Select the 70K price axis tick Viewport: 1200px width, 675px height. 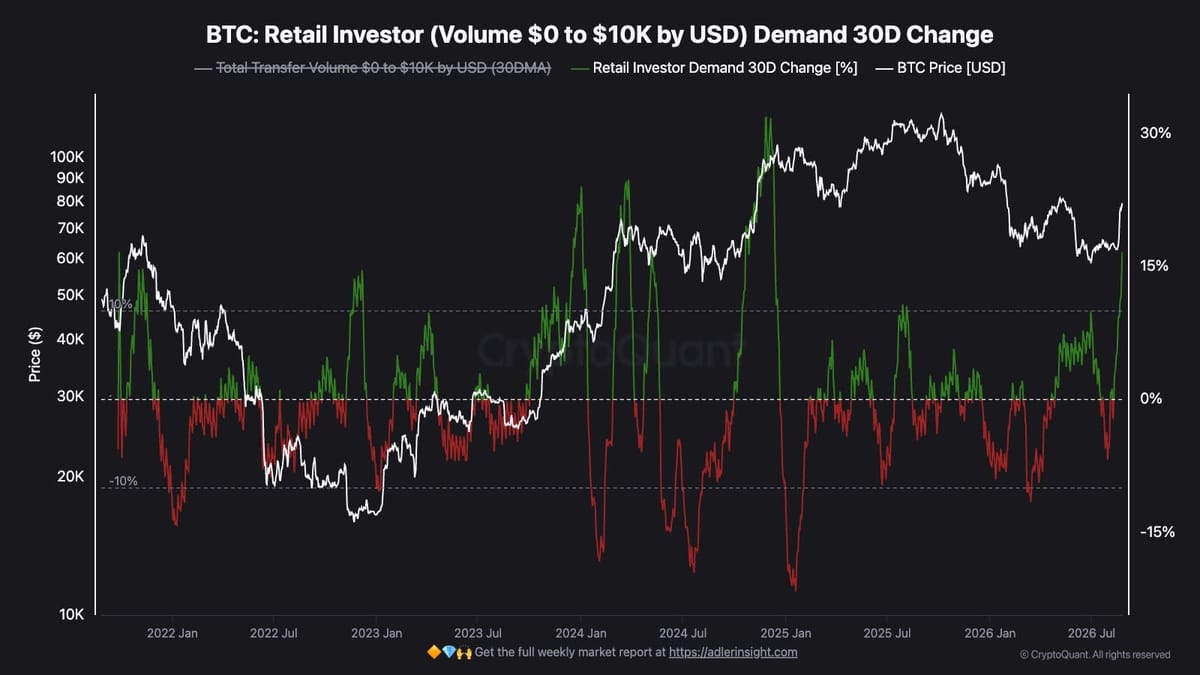(x=70, y=228)
